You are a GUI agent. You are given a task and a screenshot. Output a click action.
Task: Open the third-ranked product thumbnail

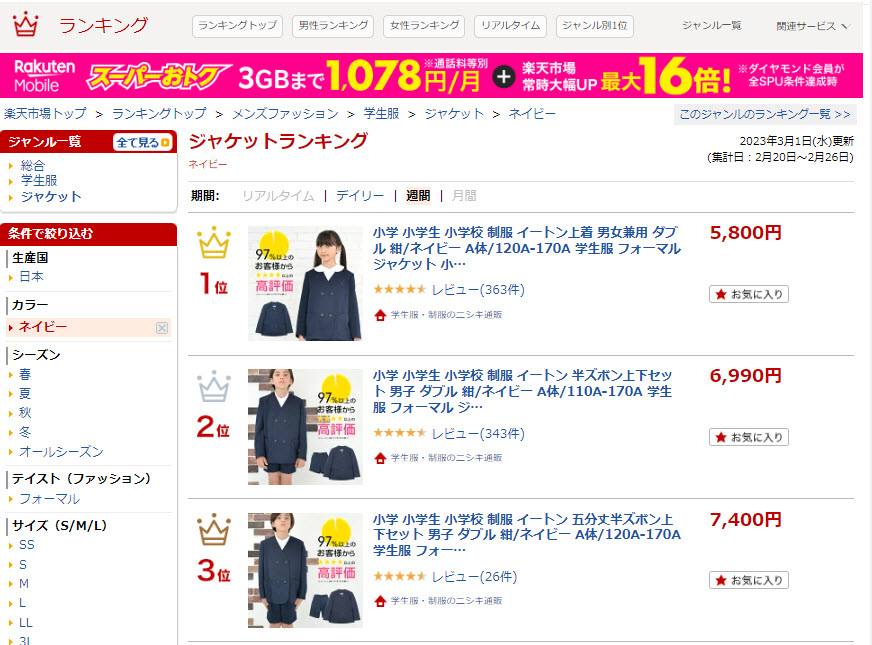tap(305, 570)
